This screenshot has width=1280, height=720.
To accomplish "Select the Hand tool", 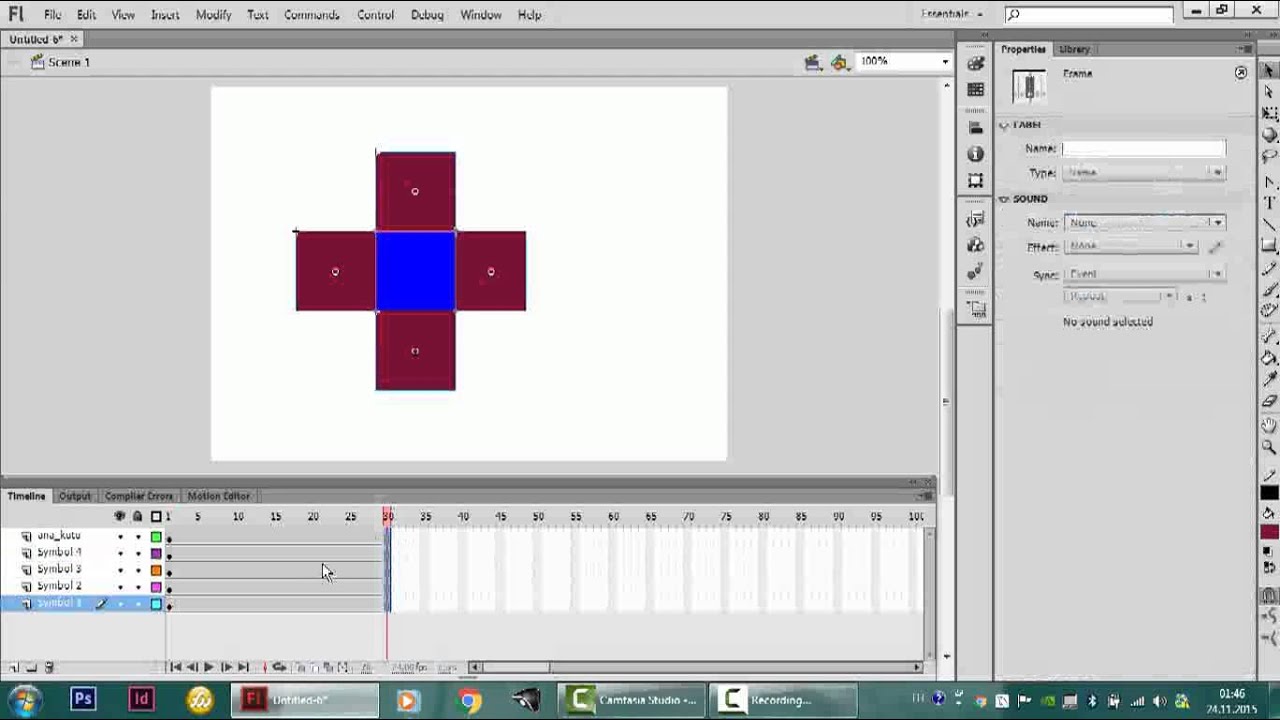I will pyautogui.click(x=1269, y=426).
